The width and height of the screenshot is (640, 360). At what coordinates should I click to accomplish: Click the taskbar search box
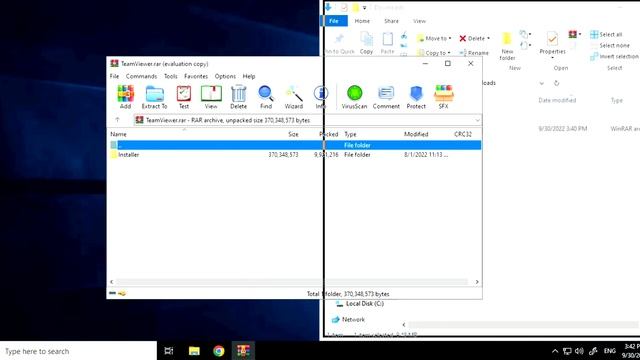[78, 351]
